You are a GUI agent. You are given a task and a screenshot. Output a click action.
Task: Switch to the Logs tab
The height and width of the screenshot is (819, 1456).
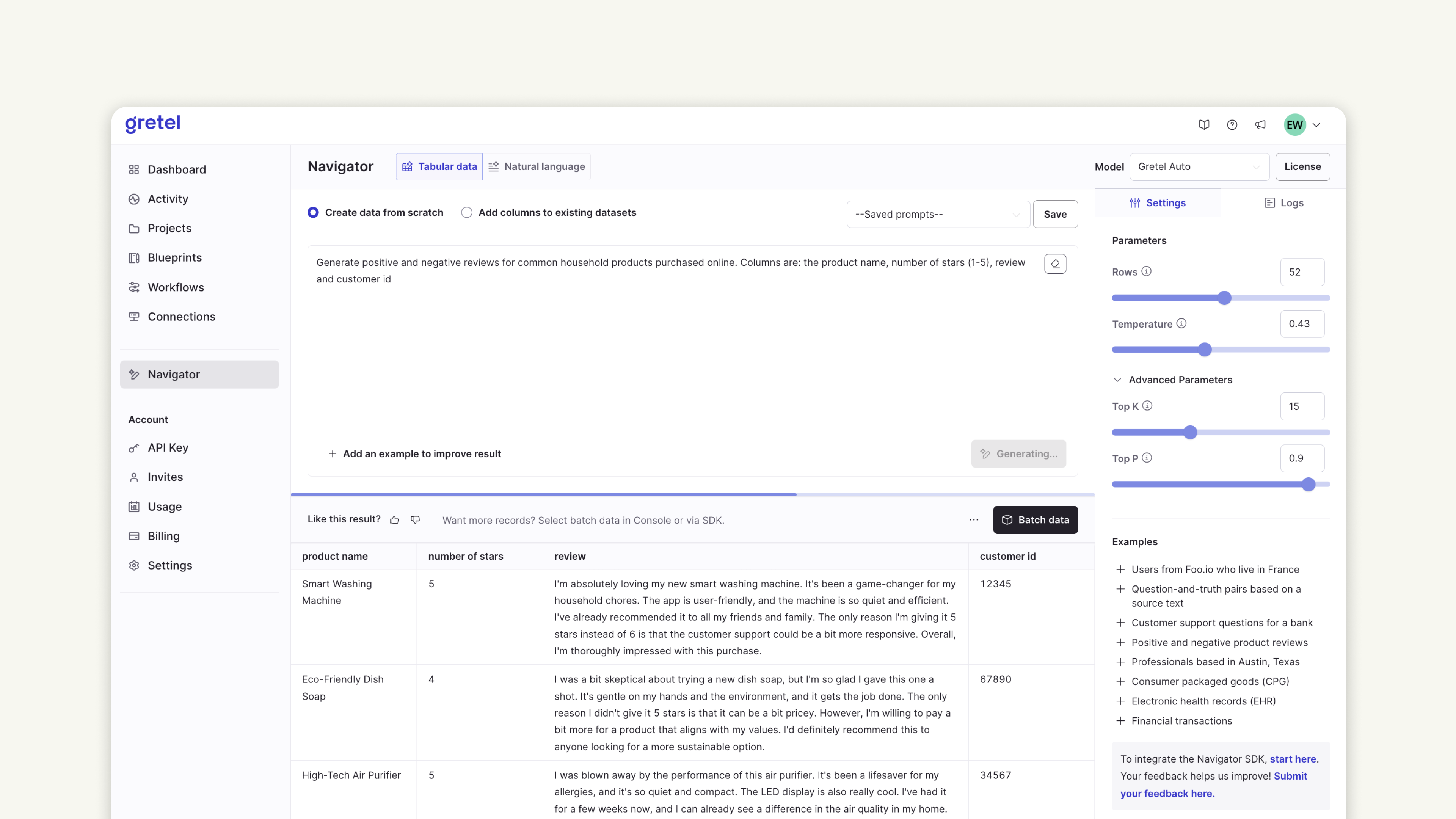pyautogui.click(x=1283, y=203)
